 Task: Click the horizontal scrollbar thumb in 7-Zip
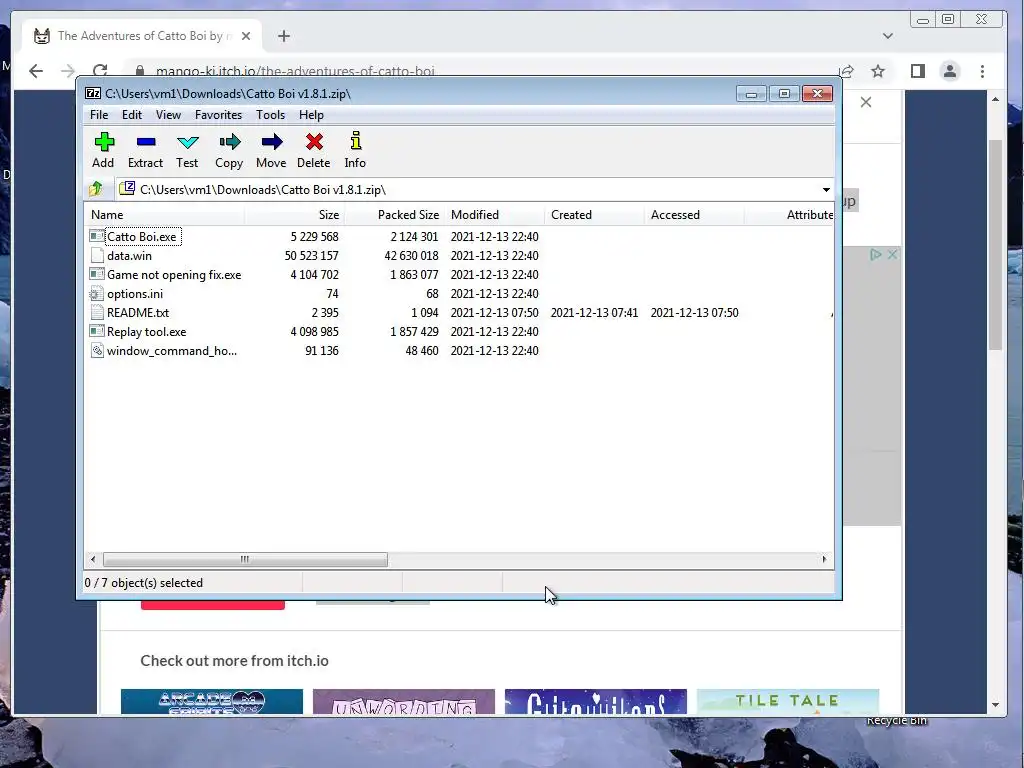click(x=245, y=559)
